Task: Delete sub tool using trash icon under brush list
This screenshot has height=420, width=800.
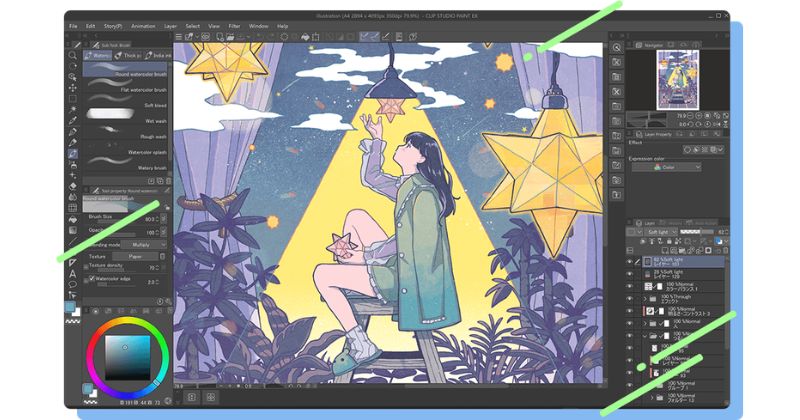Action: pos(168,181)
